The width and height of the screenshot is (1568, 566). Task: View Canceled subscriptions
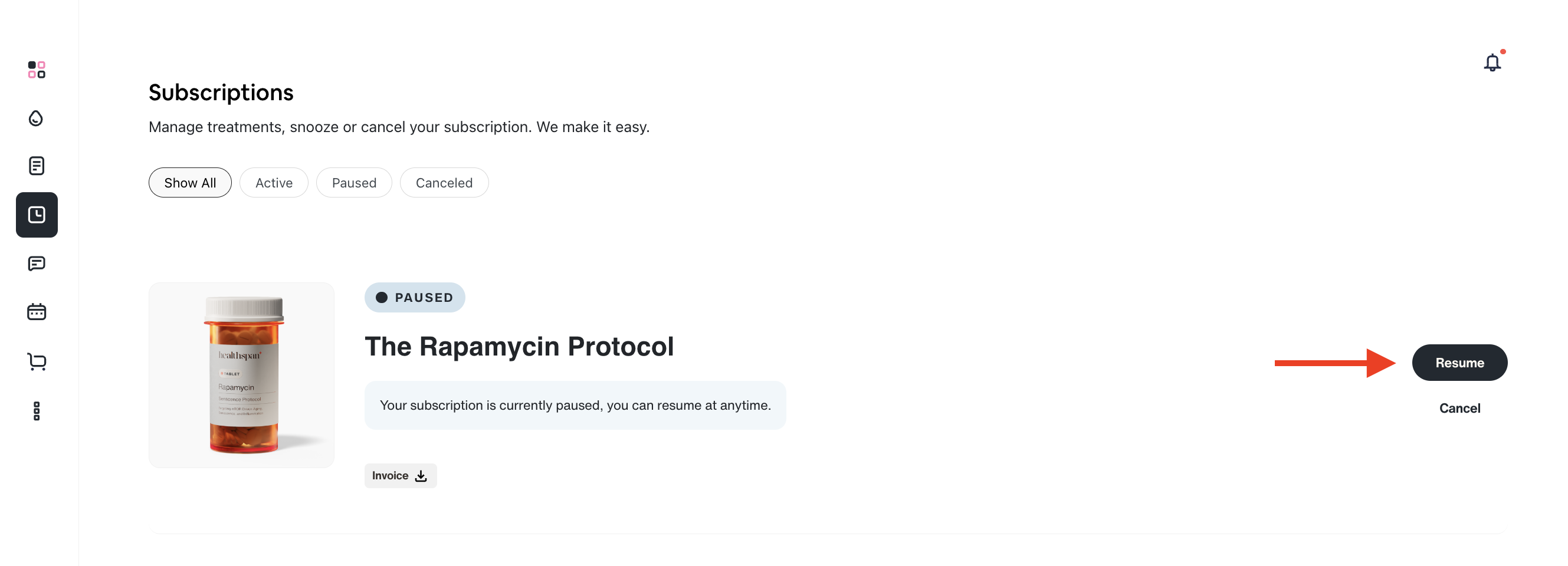point(444,182)
